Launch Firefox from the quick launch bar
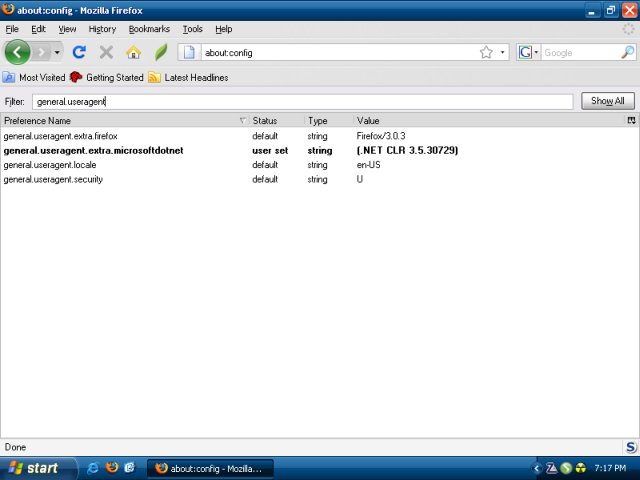Image resolution: width=640 pixels, height=480 pixels. click(112, 468)
